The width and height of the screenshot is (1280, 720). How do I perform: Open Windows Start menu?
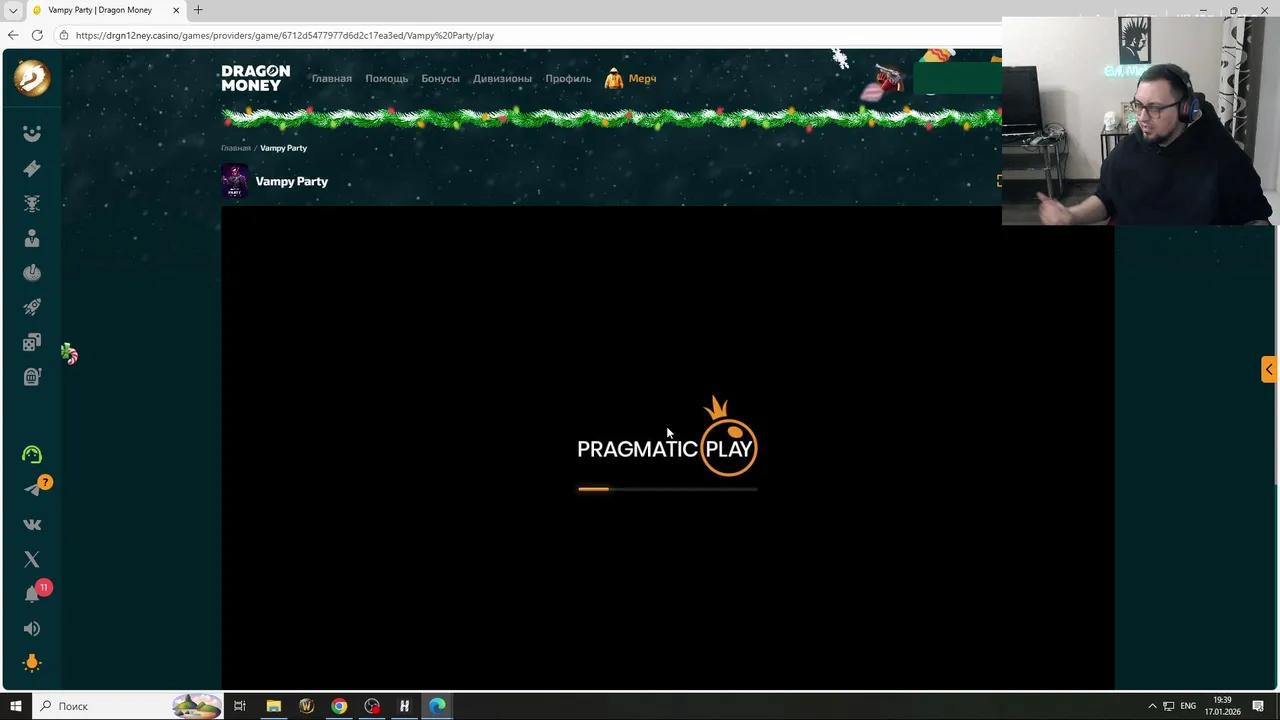15,706
